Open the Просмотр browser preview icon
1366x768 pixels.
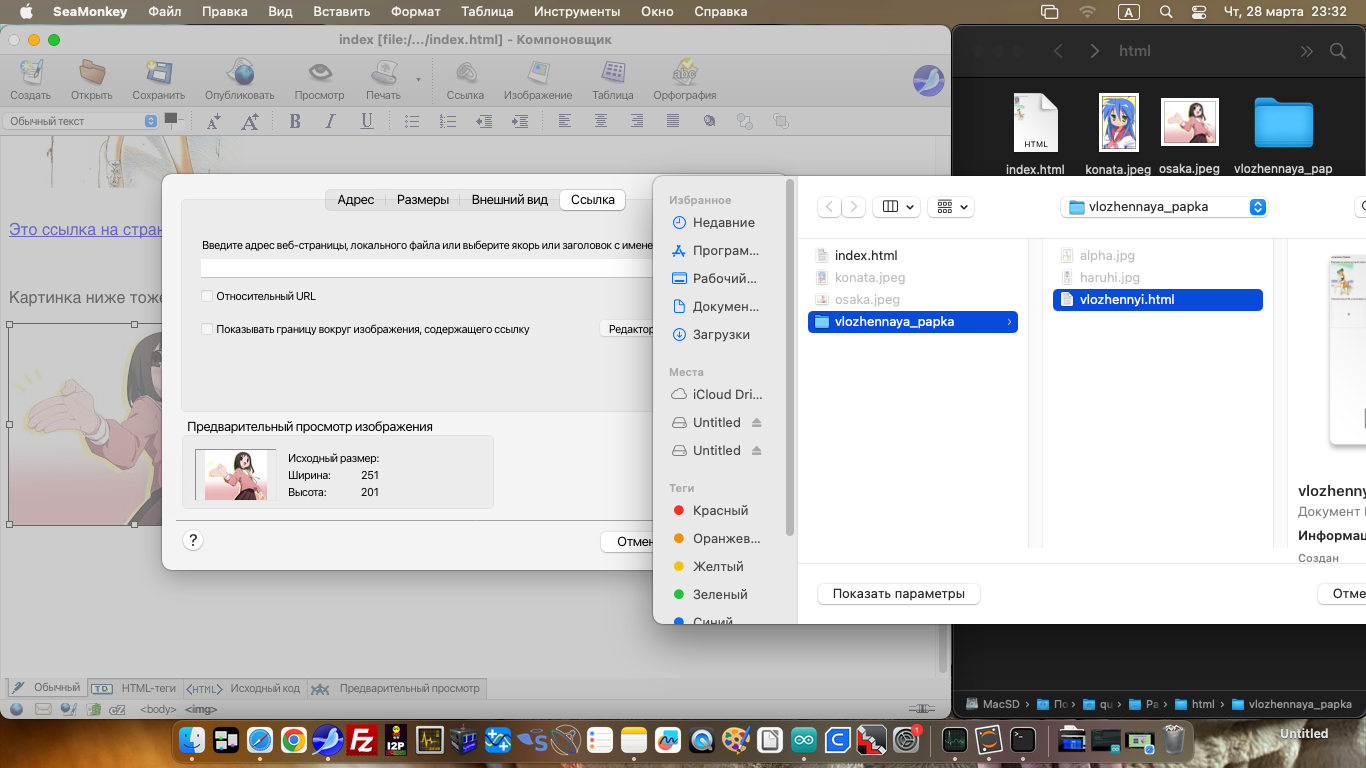[x=319, y=74]
